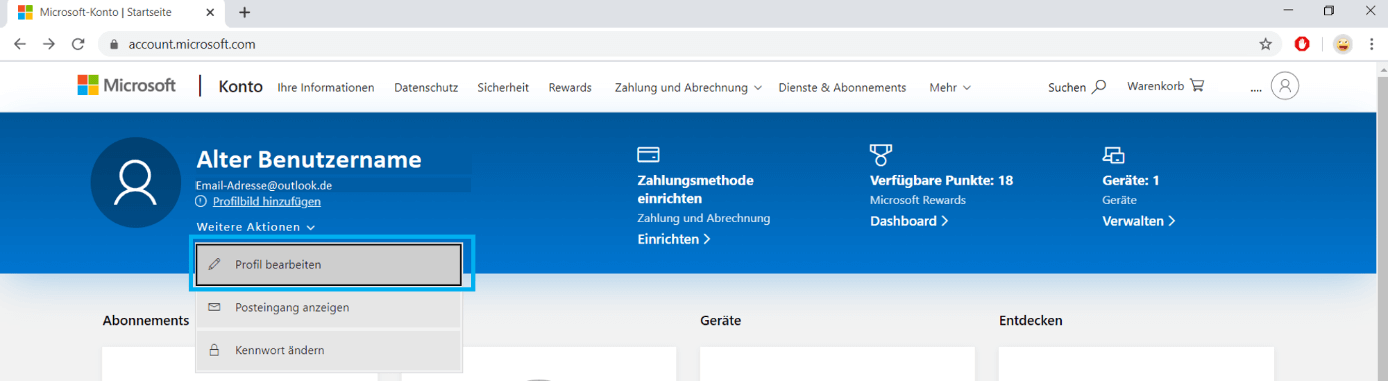Viewport: 1388px width, 381px height.
Task: Expand Zahlung und Abrechnung dropdown
Action: tap(688, 87)
